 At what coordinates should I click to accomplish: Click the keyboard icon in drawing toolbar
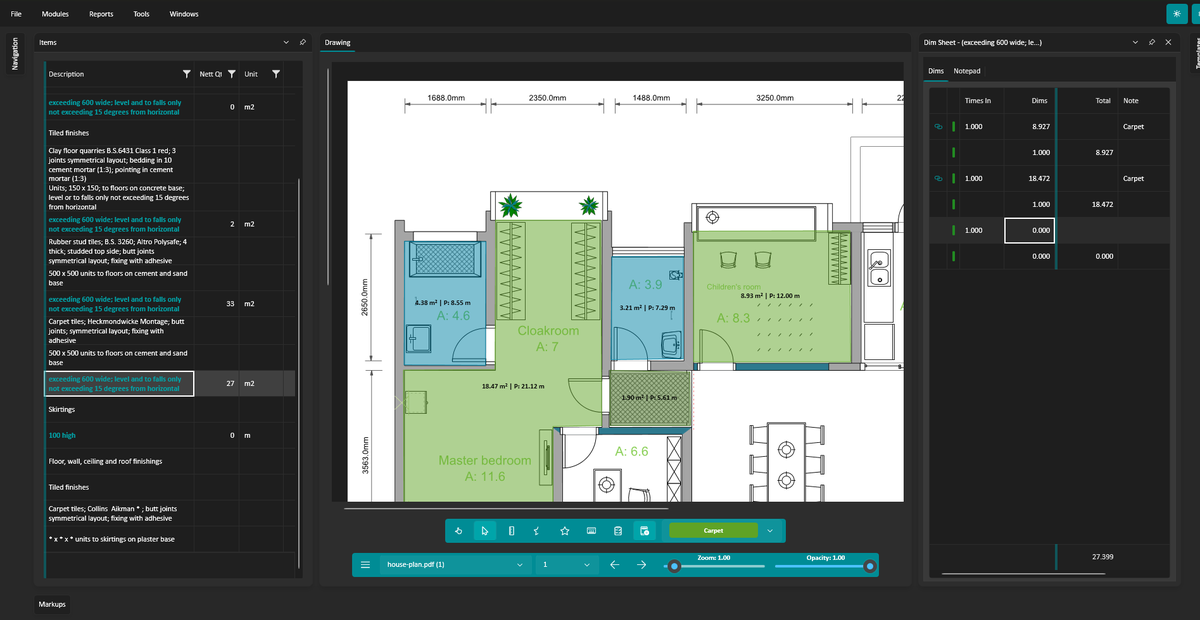pos(591,531)
